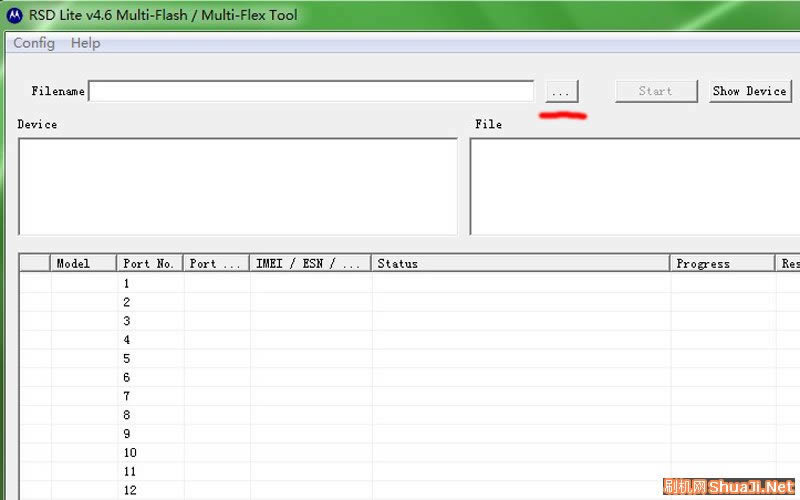Click the Filename text input field
This screenshot has height=500, width=800.
(x=311, y=91)
